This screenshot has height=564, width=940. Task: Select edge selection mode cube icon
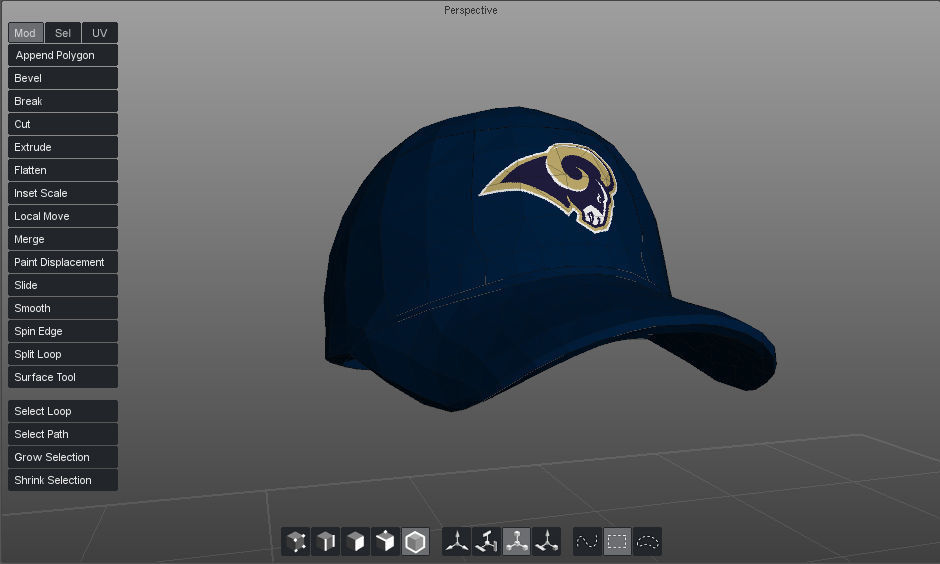(326, 541)
